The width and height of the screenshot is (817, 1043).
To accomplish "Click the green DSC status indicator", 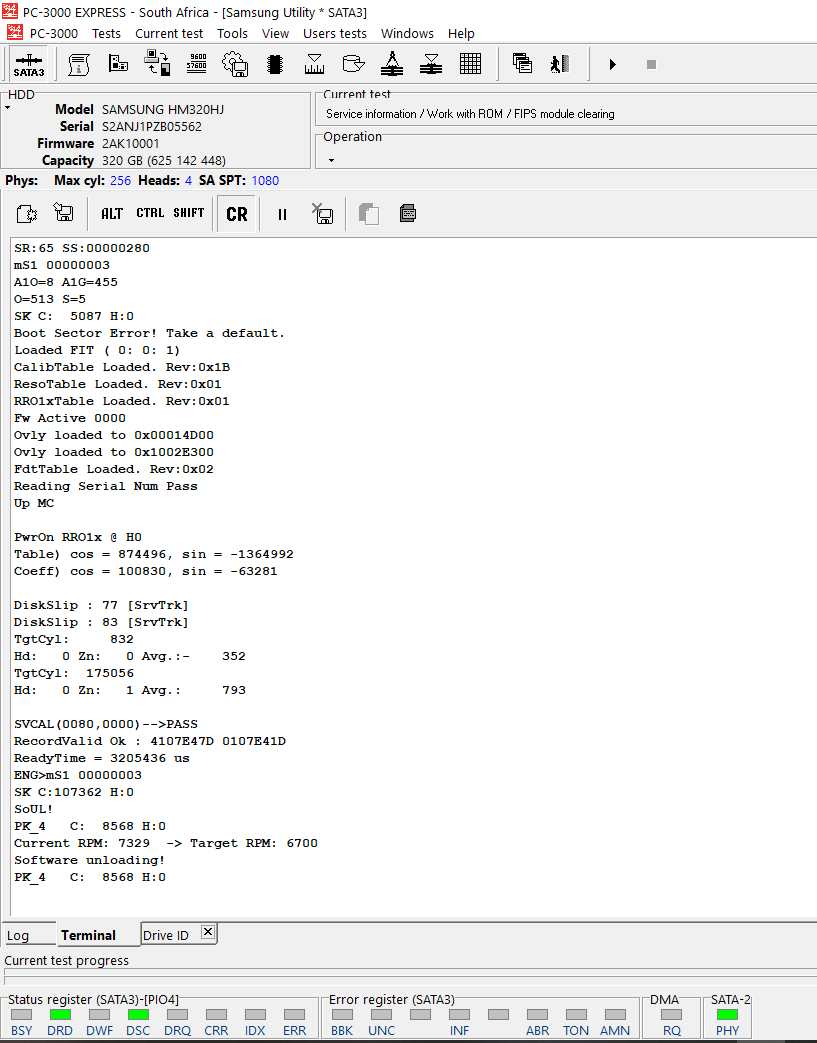I will tap(138, 1014).
